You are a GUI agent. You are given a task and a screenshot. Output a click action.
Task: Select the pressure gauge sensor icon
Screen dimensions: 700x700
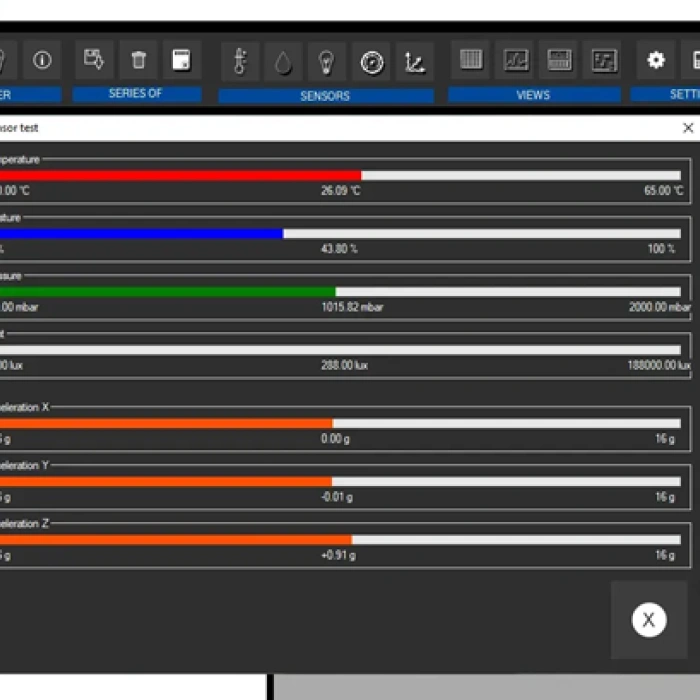click(371, 61)
